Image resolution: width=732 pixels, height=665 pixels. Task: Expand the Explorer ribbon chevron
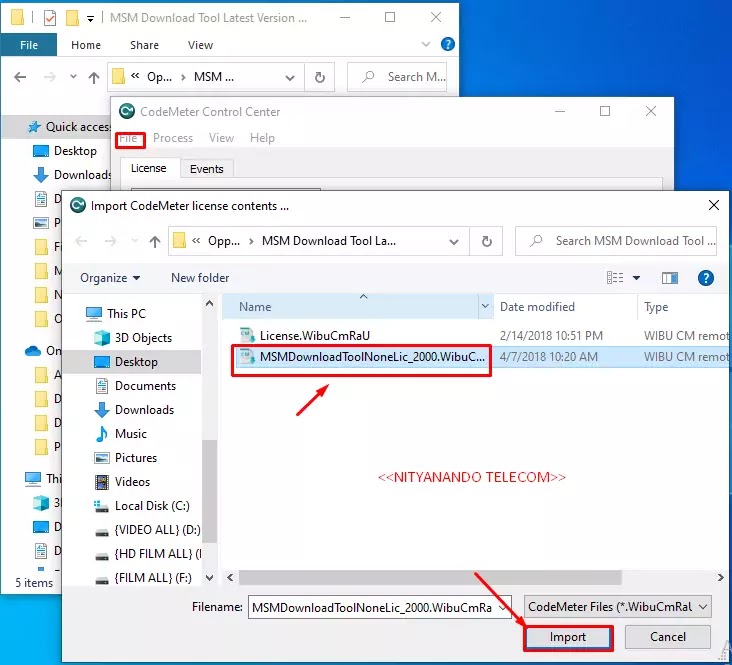click(426, 44)
